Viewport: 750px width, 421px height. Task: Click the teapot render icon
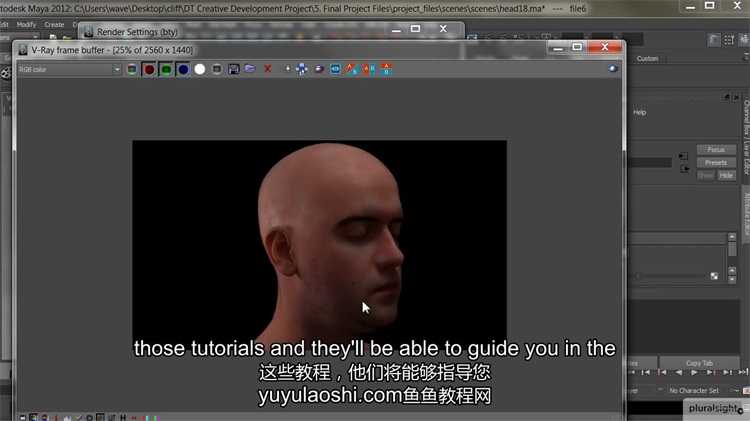[319, 69]
